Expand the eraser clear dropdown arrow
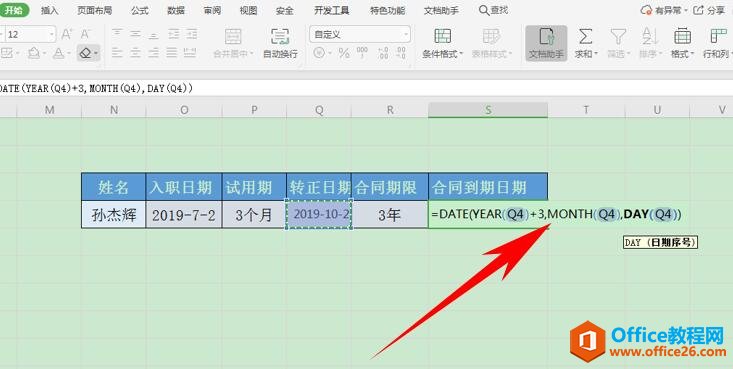The image size is (733, 369). 96,54
